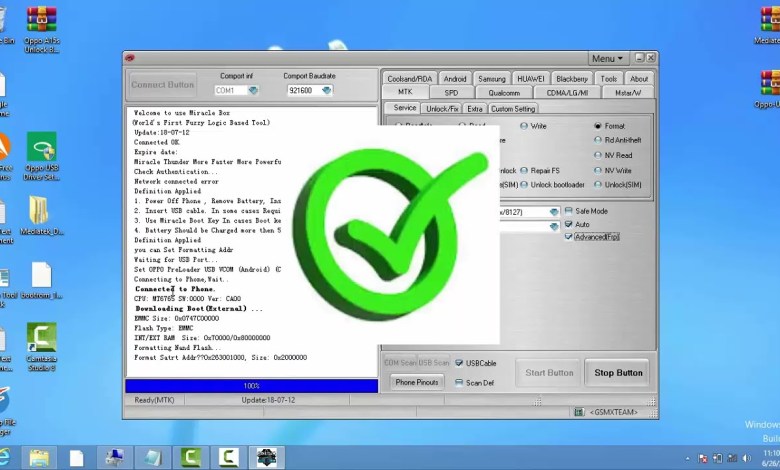Screen dimensions: 780x470
Task: Switch to the Samsung tab
Action: pos(491,79)
